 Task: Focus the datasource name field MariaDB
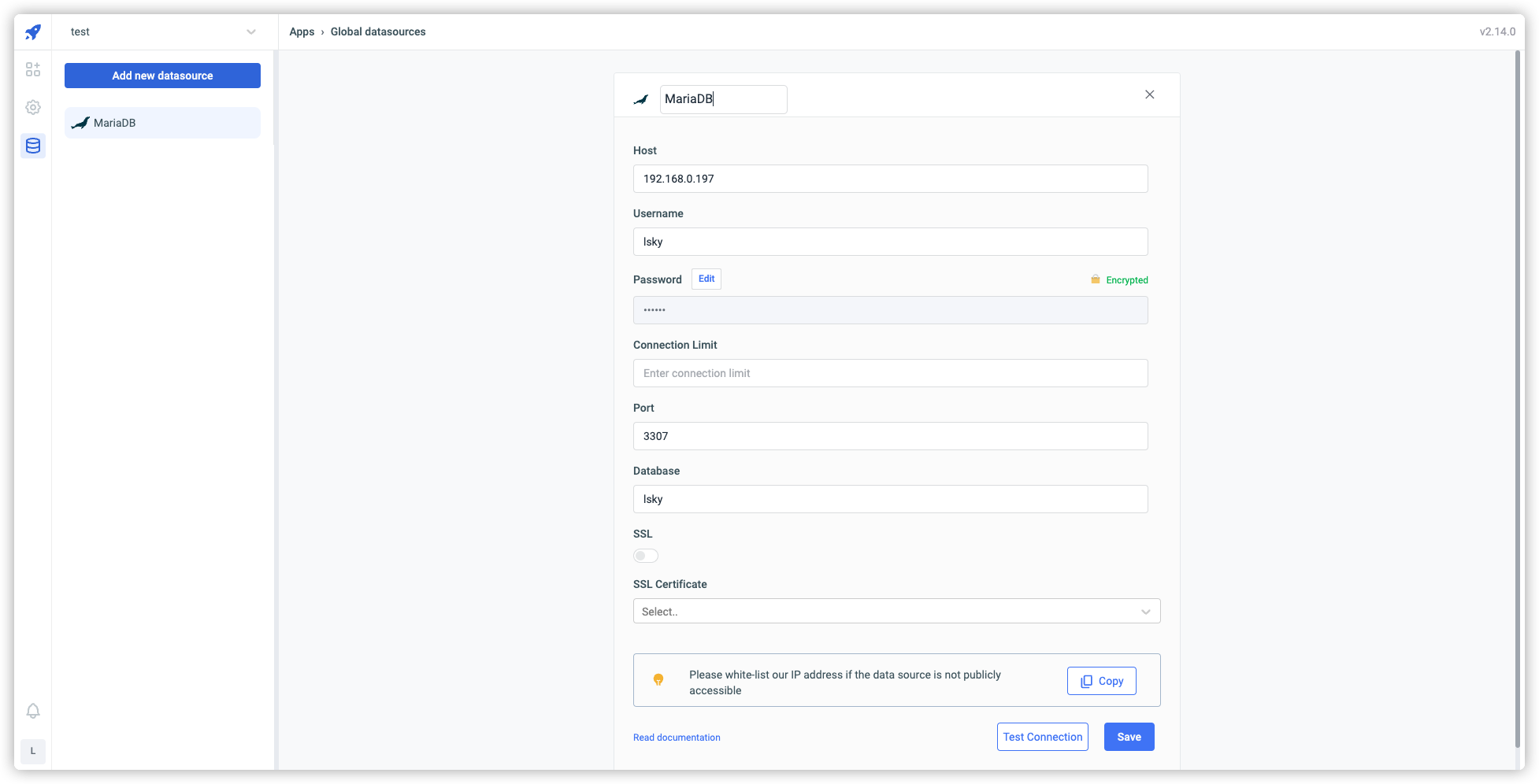pyautogui.click(x=723, y=99)
